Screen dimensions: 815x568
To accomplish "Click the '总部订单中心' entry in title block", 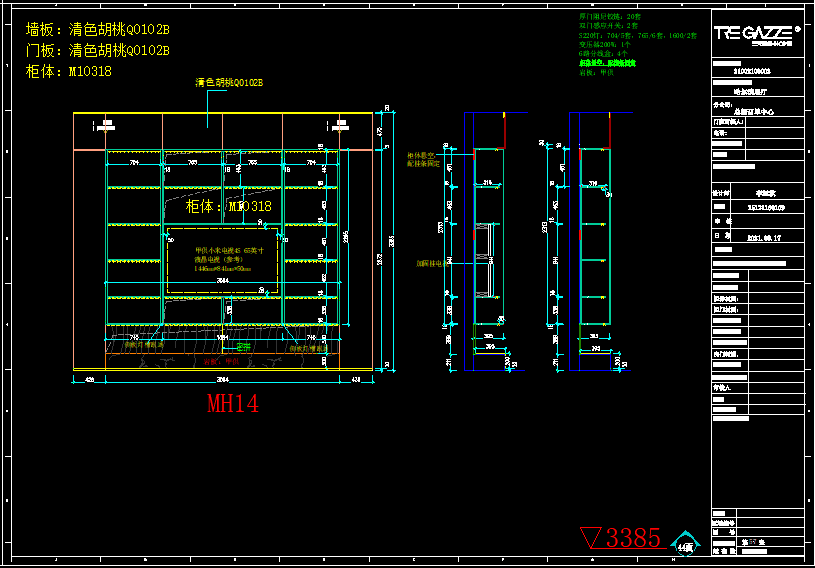I will click(x=753, y=112).
